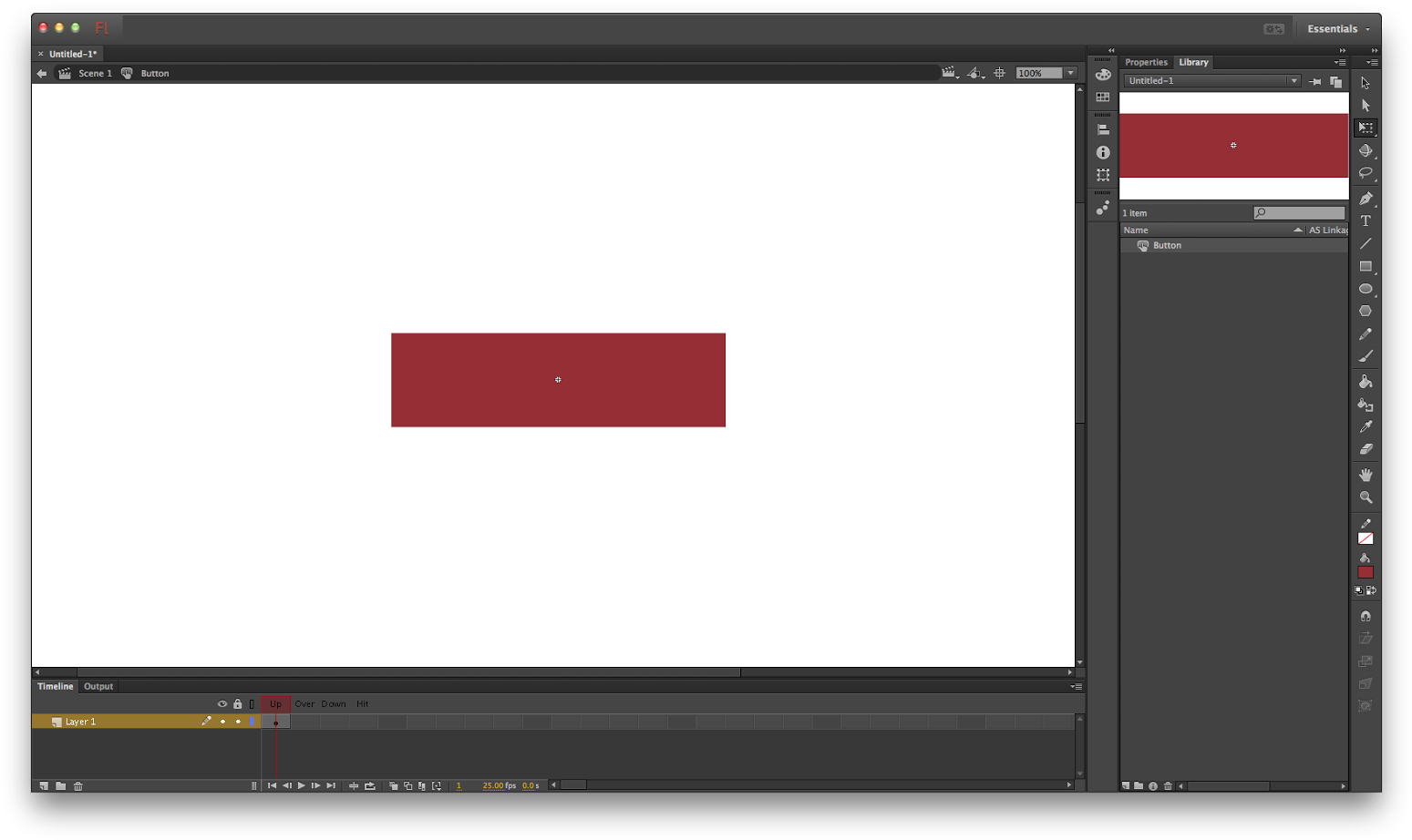The image size is (1412, 840).
Task: Select the Free Transform tool
Action: click(x=1366, y=128)
